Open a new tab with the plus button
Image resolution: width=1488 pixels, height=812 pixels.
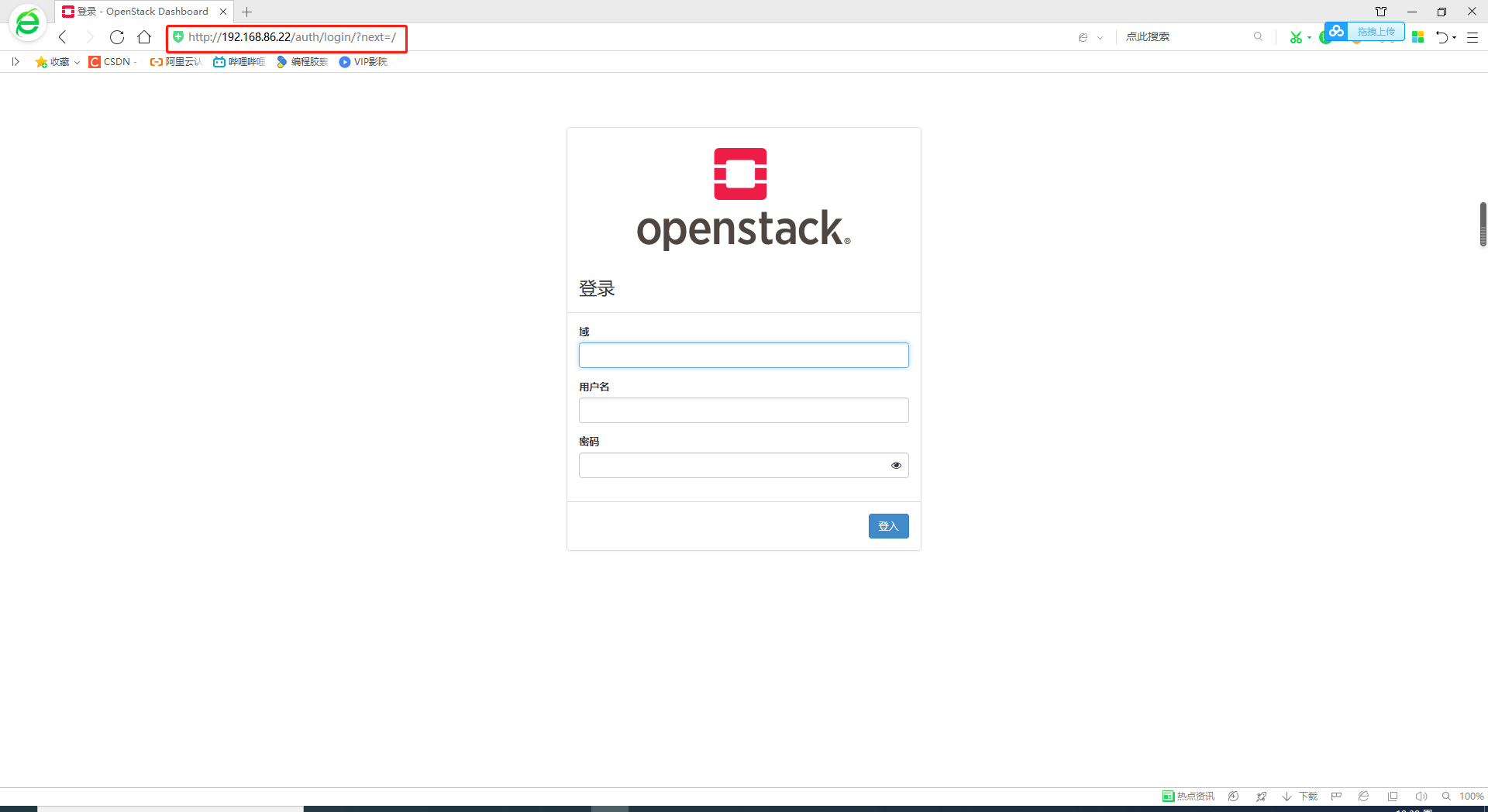247,12
